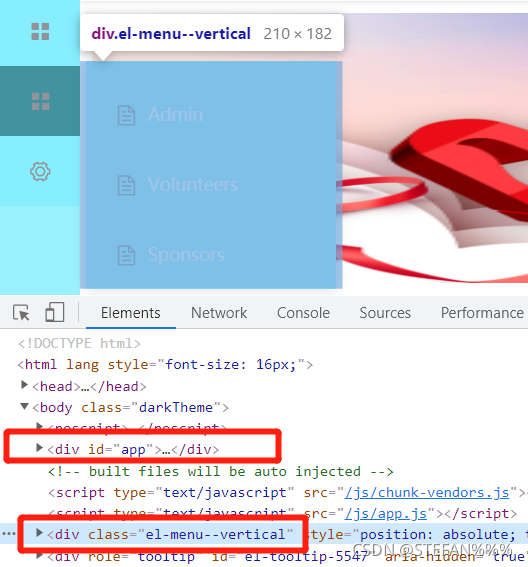Image resolution: width=528 pixels, height=567 pixels.
Task: Click the document icon beside Admin
Action: [x=127, y=115]
